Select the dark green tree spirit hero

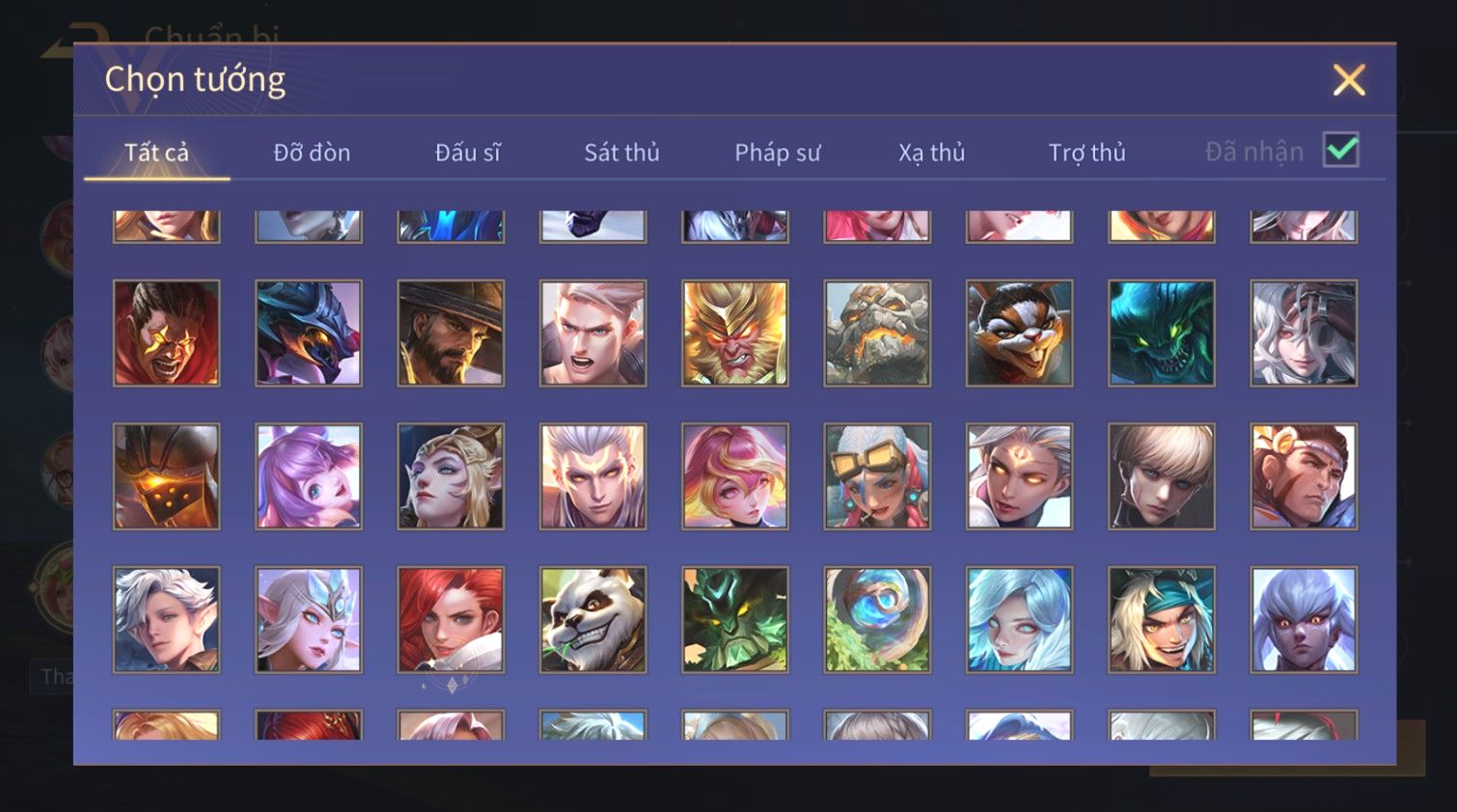coord(735,619)
